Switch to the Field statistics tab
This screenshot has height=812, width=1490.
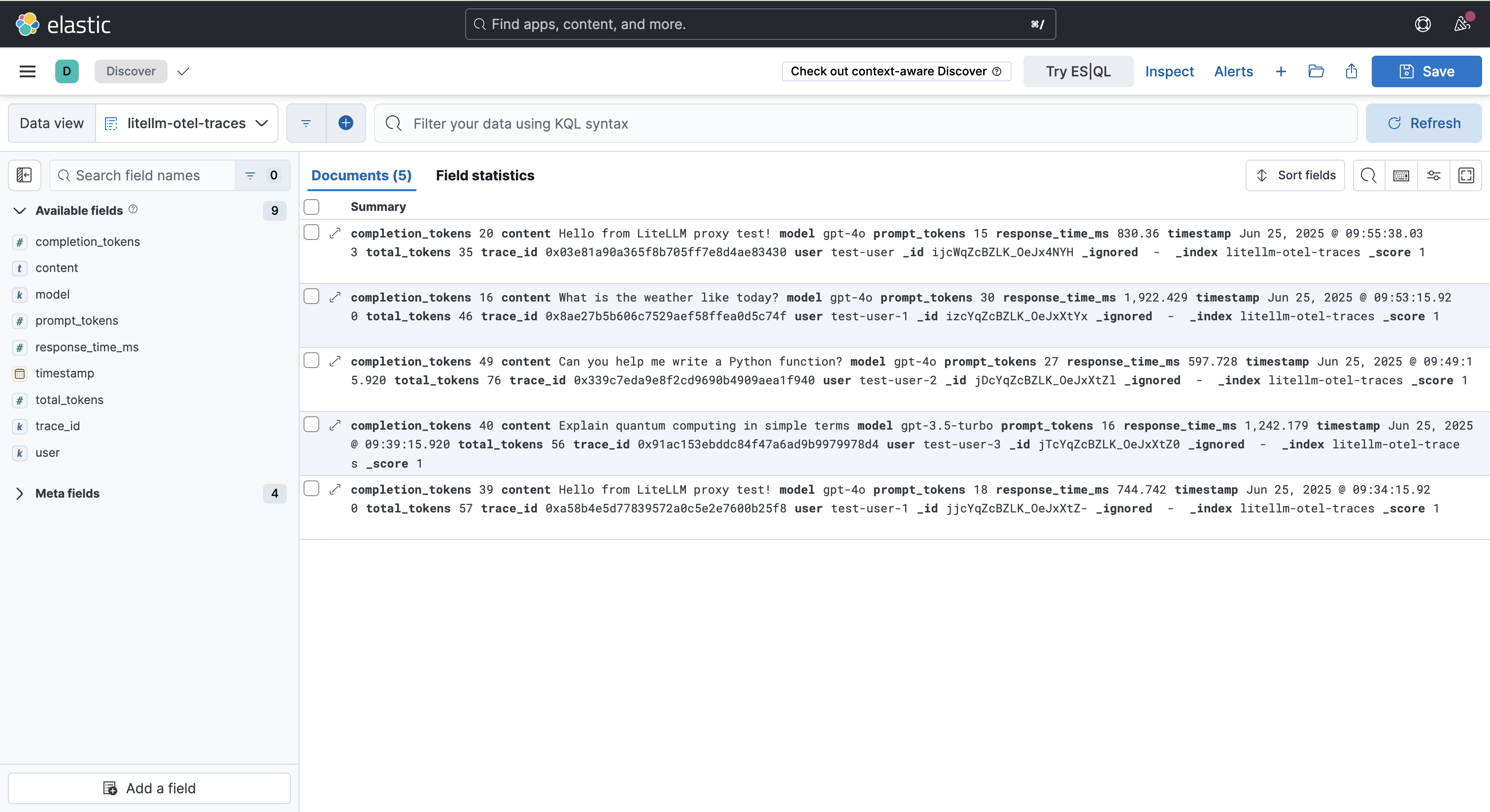[485, 175]
